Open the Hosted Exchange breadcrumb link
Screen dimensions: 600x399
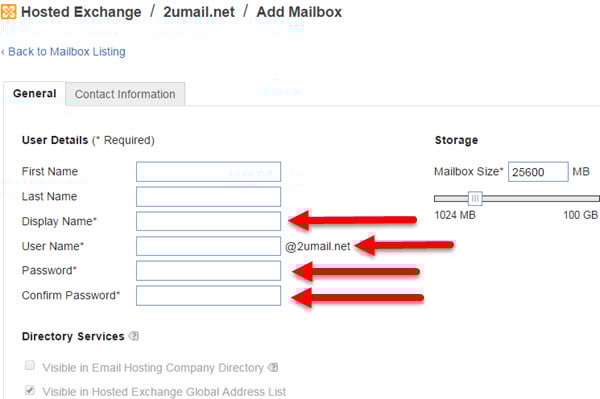[x=81, y=12]
